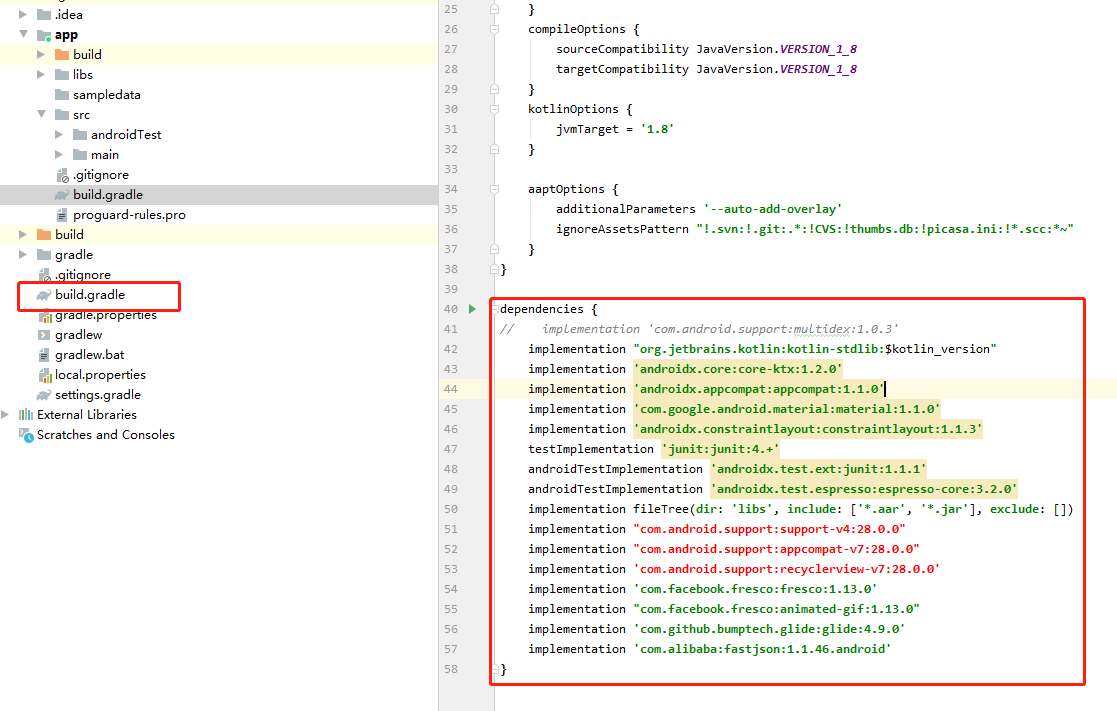Click the app module folder icon
The width and height of the screenshot is (1117, 711).
pos(43,35)
